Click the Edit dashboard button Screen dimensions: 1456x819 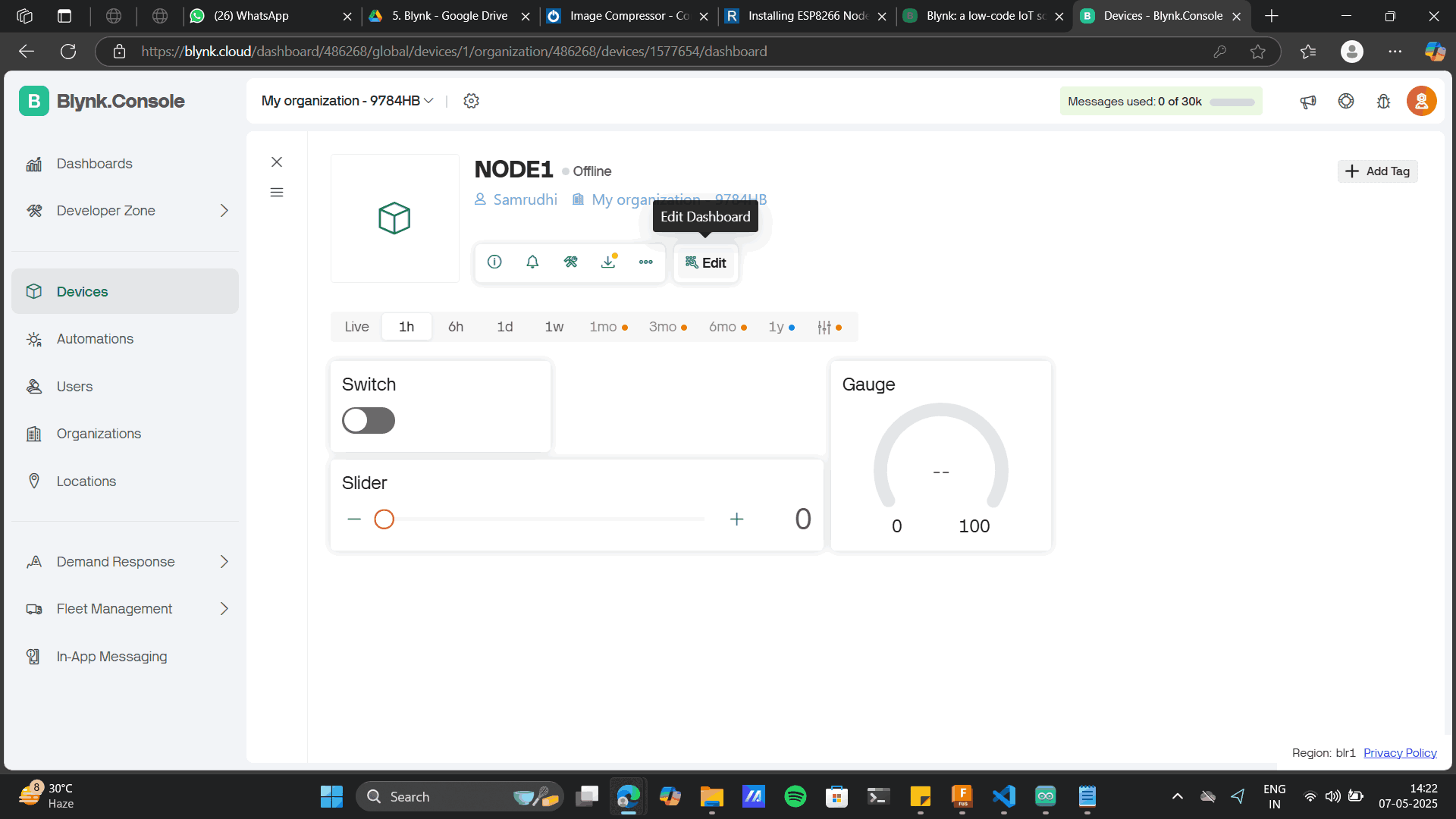[x=706, y=262]
